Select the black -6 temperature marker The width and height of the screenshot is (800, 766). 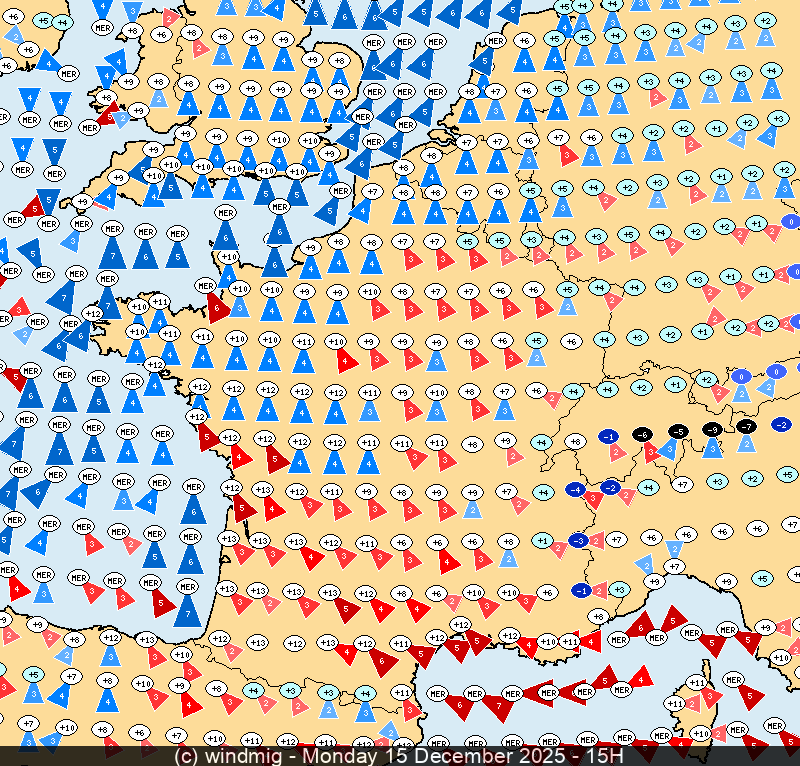643,434
